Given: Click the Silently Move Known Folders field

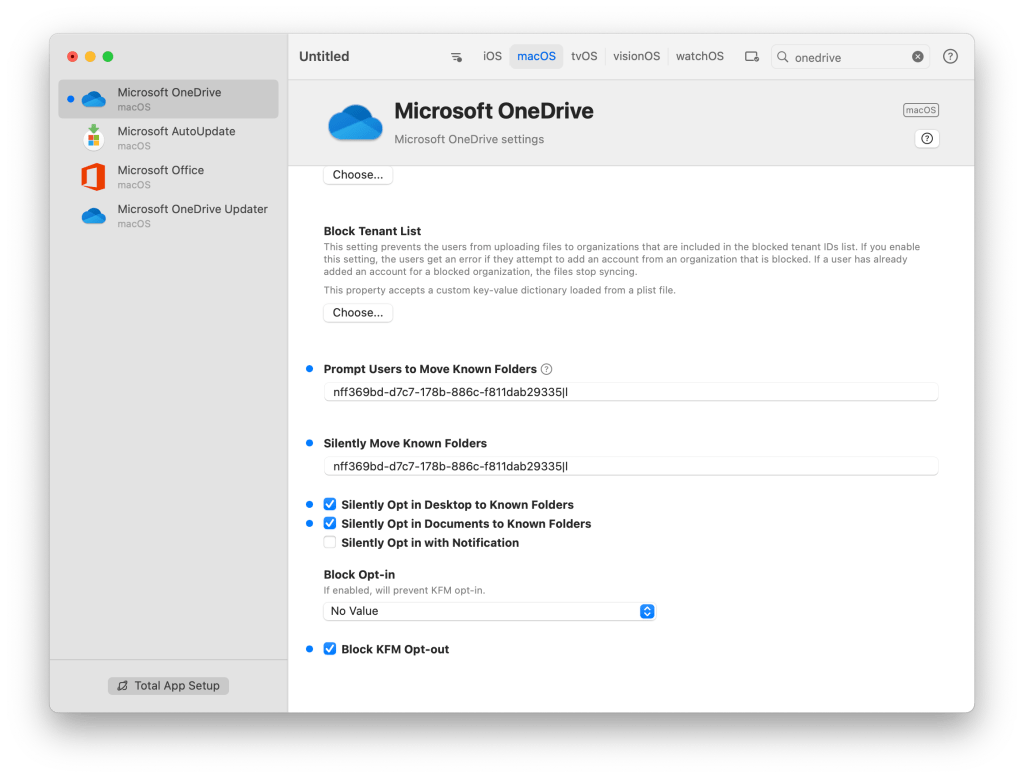Looking at the screenshot, I should click(630, 466).
